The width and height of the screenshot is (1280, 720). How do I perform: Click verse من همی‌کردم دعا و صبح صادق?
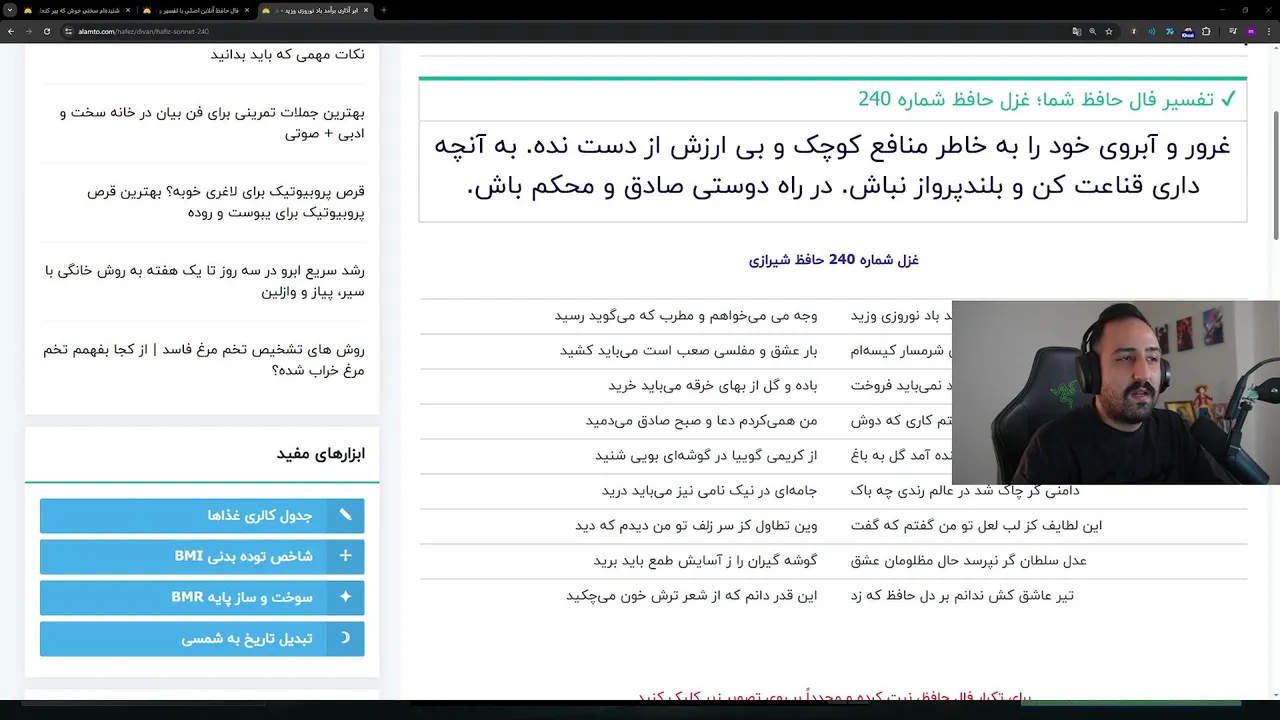click(702, 421)
